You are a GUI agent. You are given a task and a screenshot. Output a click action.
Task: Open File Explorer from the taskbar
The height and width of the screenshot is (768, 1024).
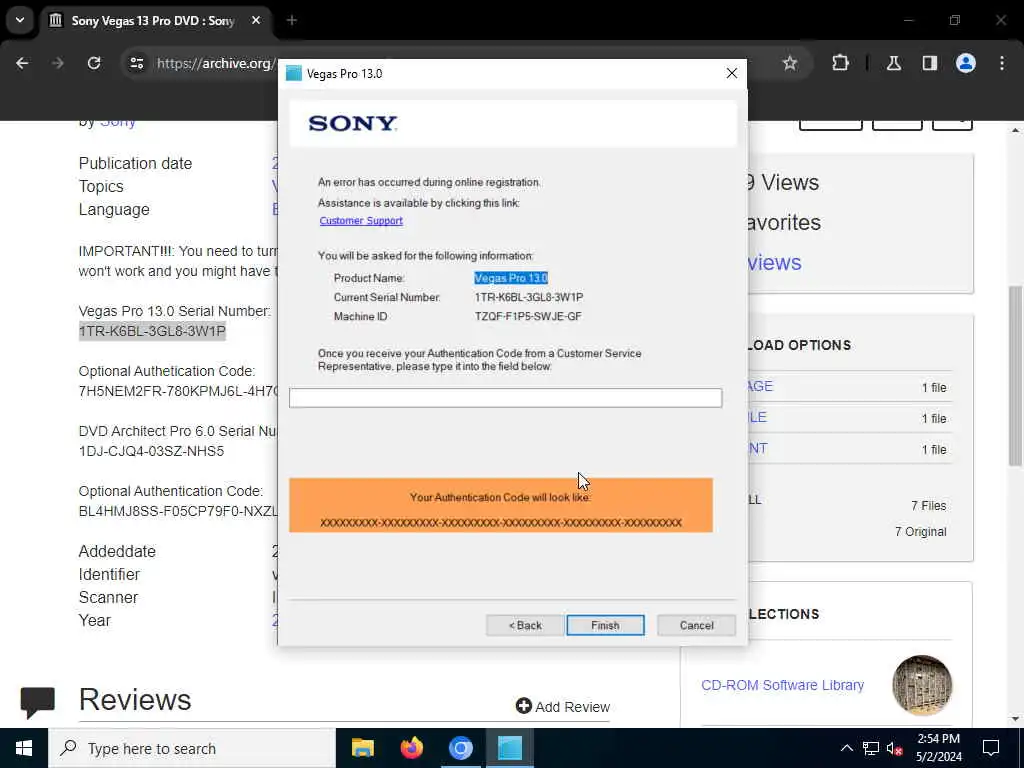(362, 748)
